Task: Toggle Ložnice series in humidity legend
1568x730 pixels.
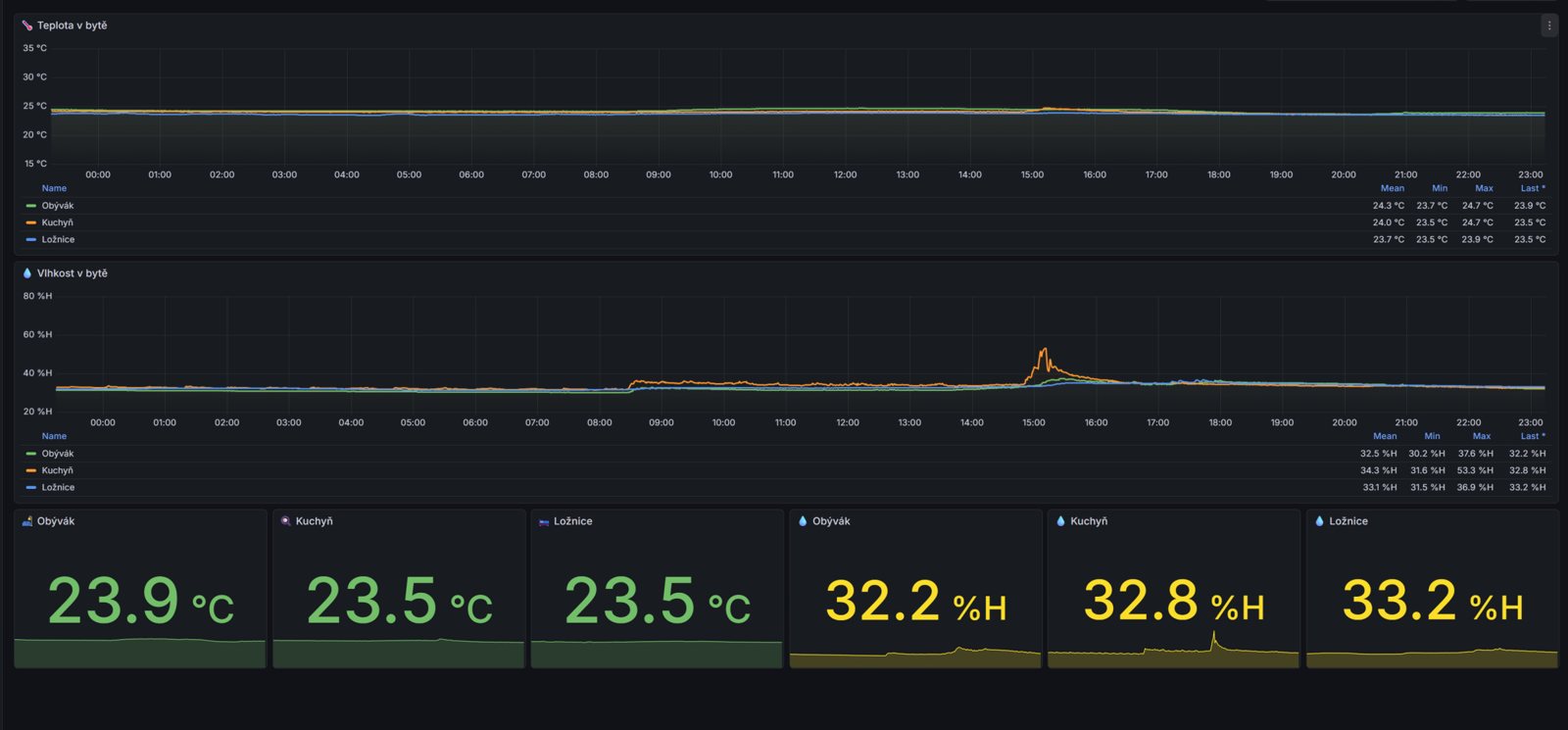Action: tap(58, 487)
